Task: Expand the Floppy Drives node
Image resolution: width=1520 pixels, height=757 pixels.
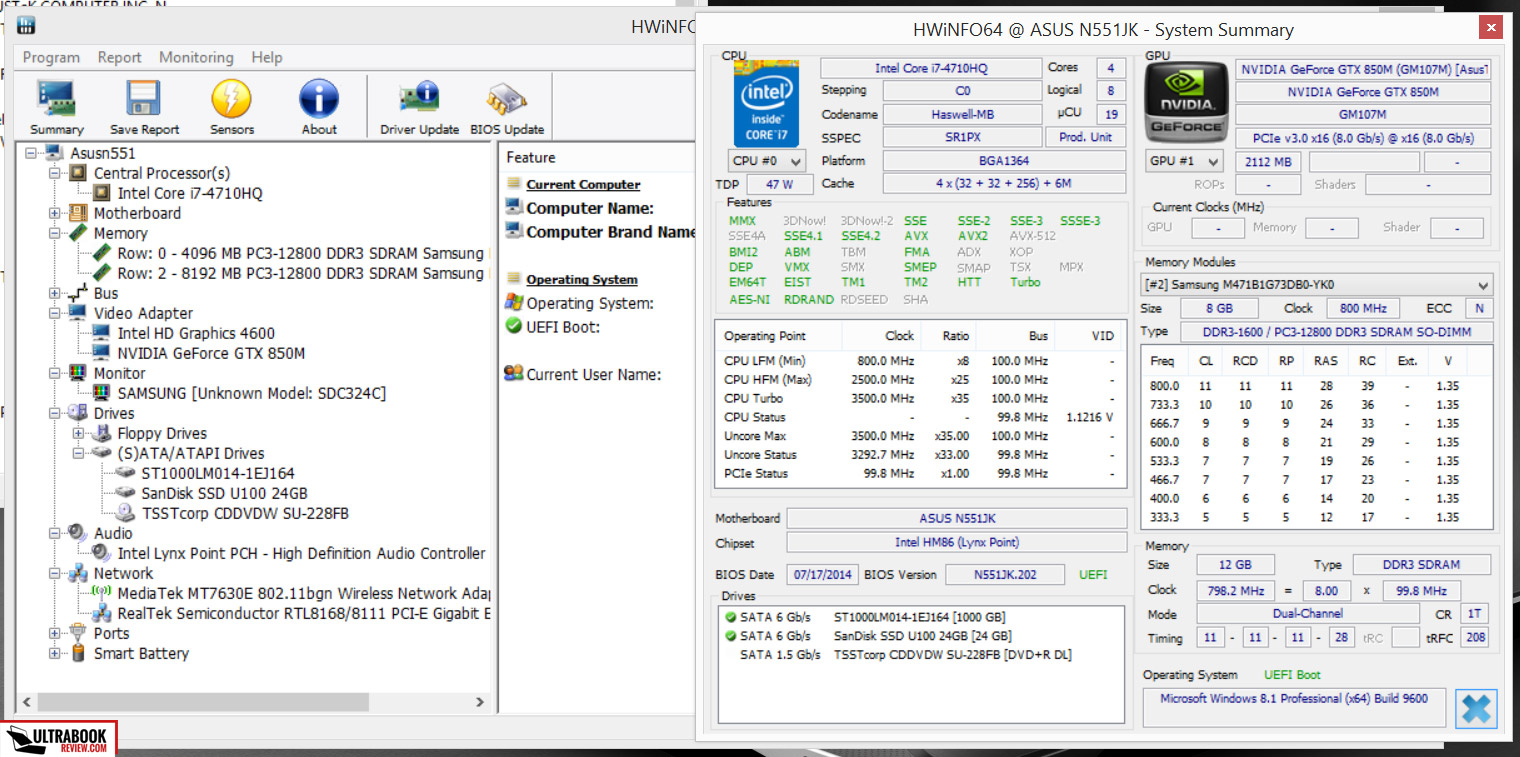Action: [79, 433]
